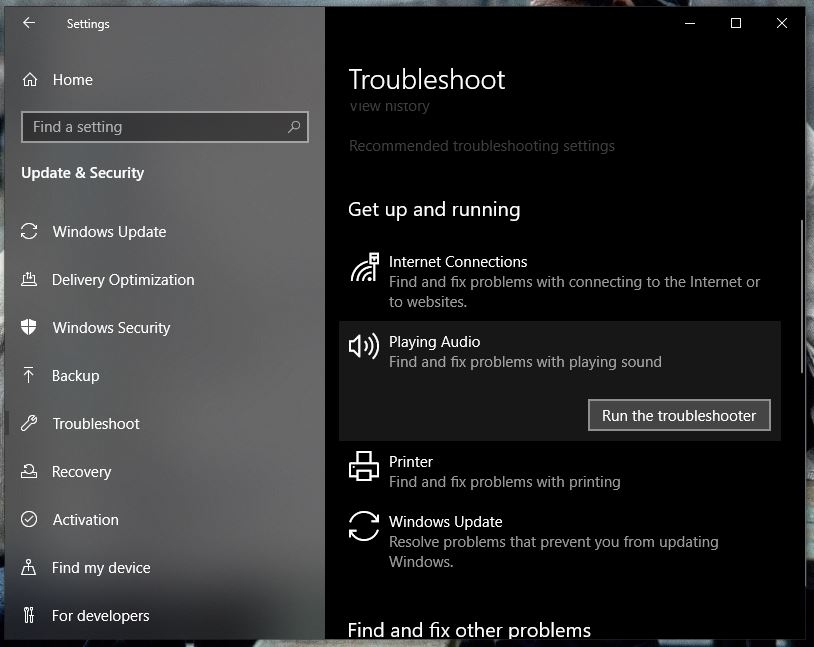Select the Printer troubleshooter title
The height and width of the screenshot is (647, 814).
411,462
